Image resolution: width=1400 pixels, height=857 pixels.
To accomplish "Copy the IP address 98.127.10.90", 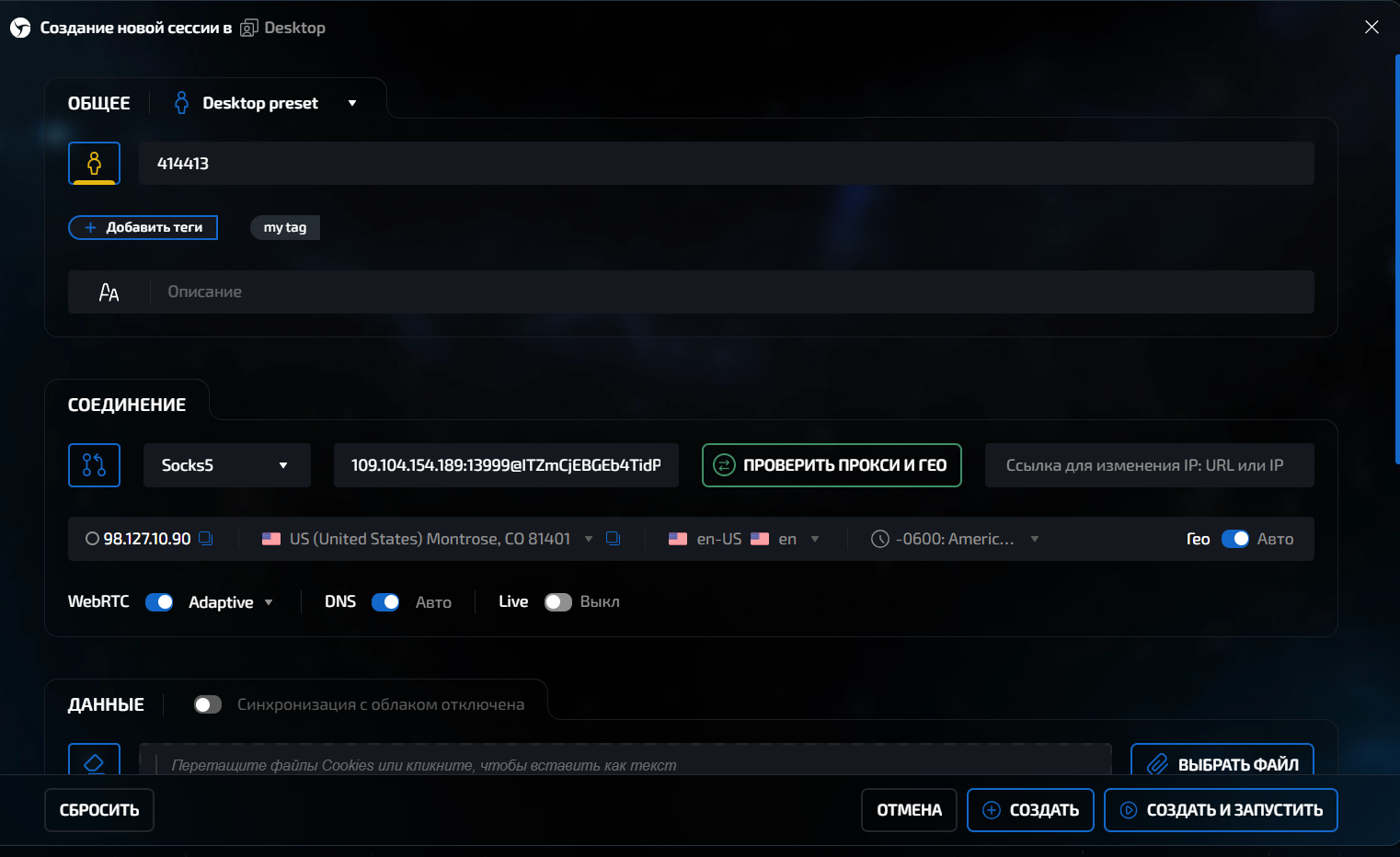I will pyautogui.click(x=206, y=539).
